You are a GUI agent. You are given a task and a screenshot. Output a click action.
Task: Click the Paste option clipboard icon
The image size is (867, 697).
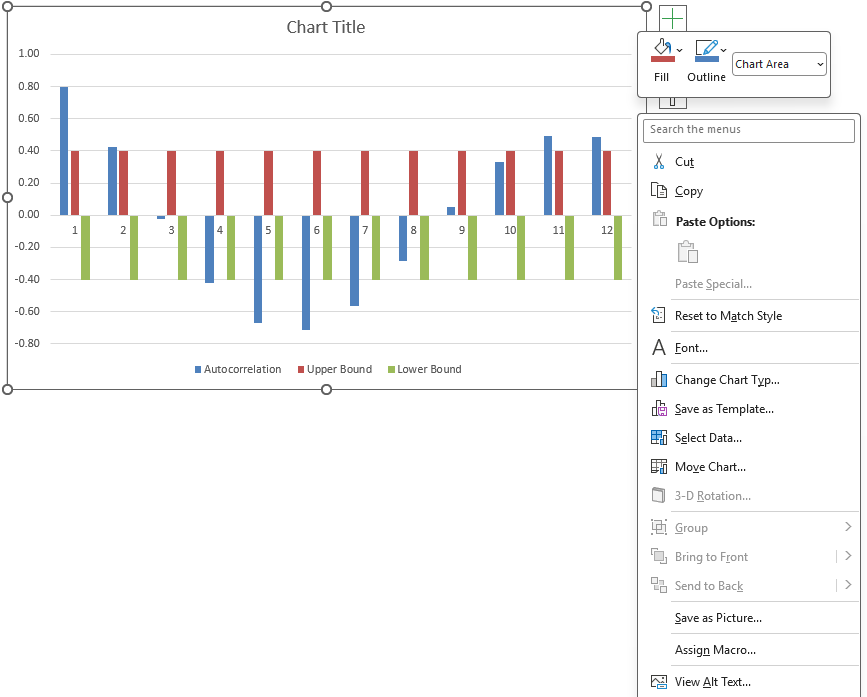click(x=688, y=252)
